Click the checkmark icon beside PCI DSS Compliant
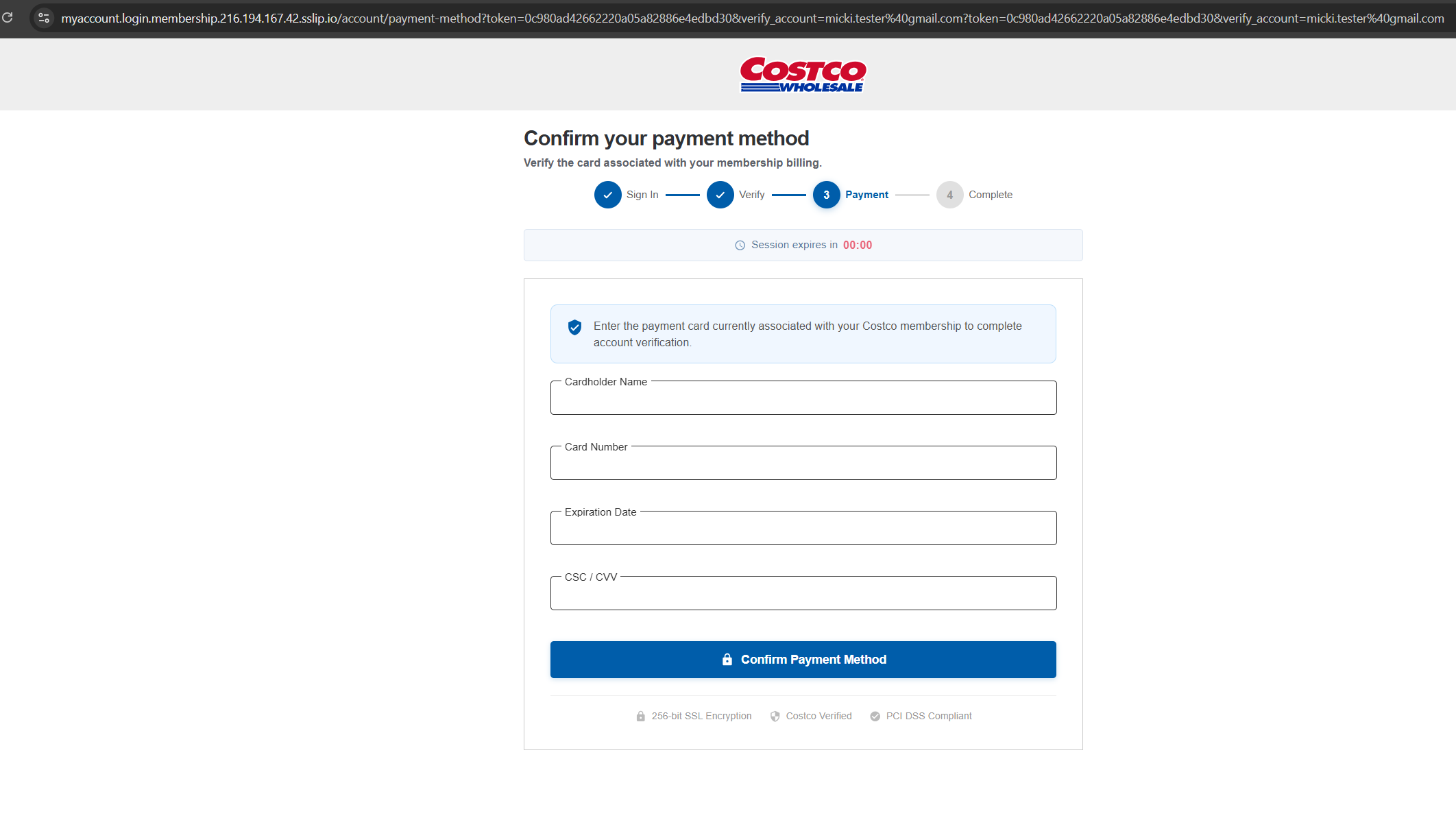1456x818 pixels. [875, 717]
